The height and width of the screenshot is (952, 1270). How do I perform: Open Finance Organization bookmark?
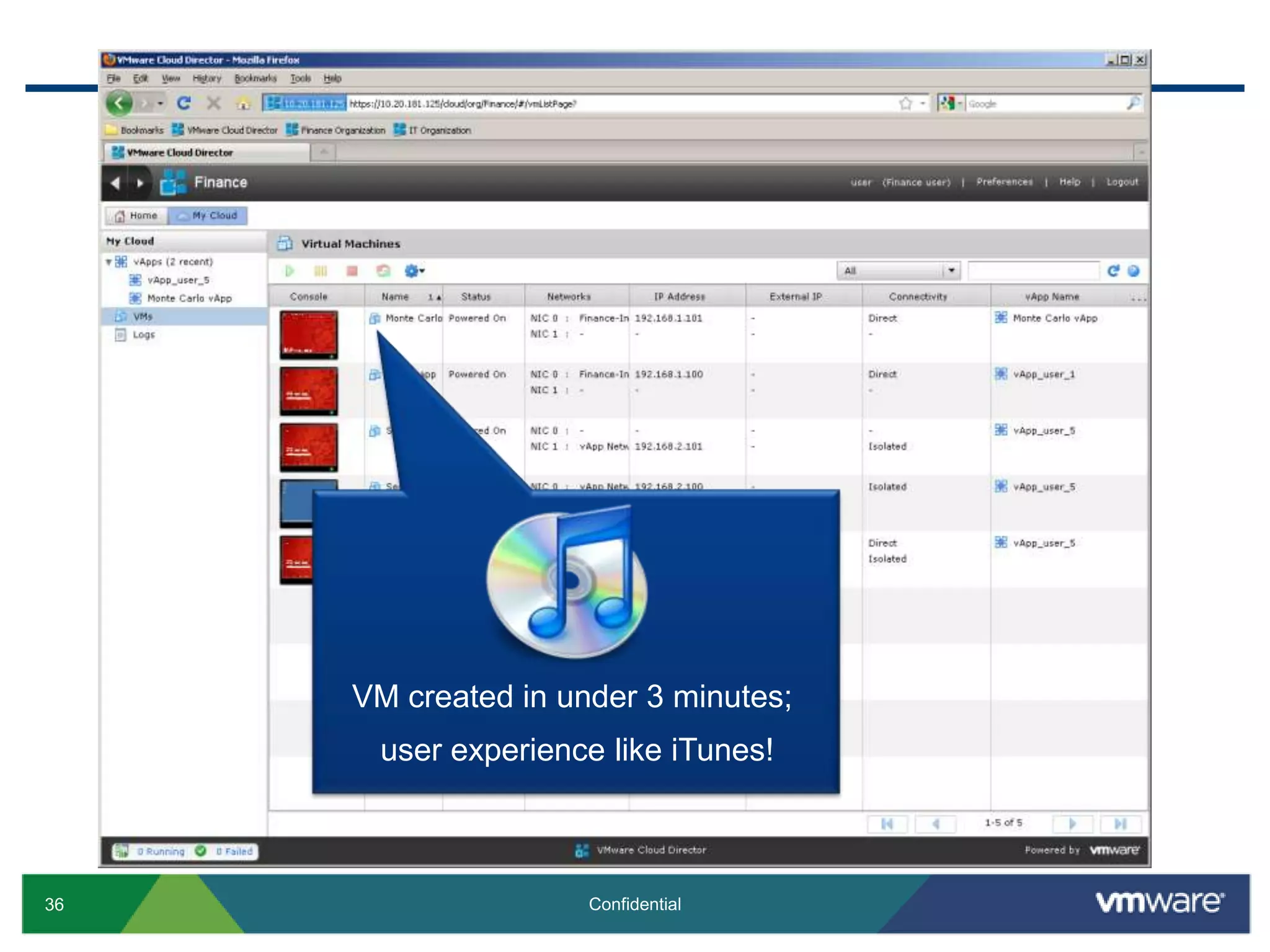click(335, 130)
